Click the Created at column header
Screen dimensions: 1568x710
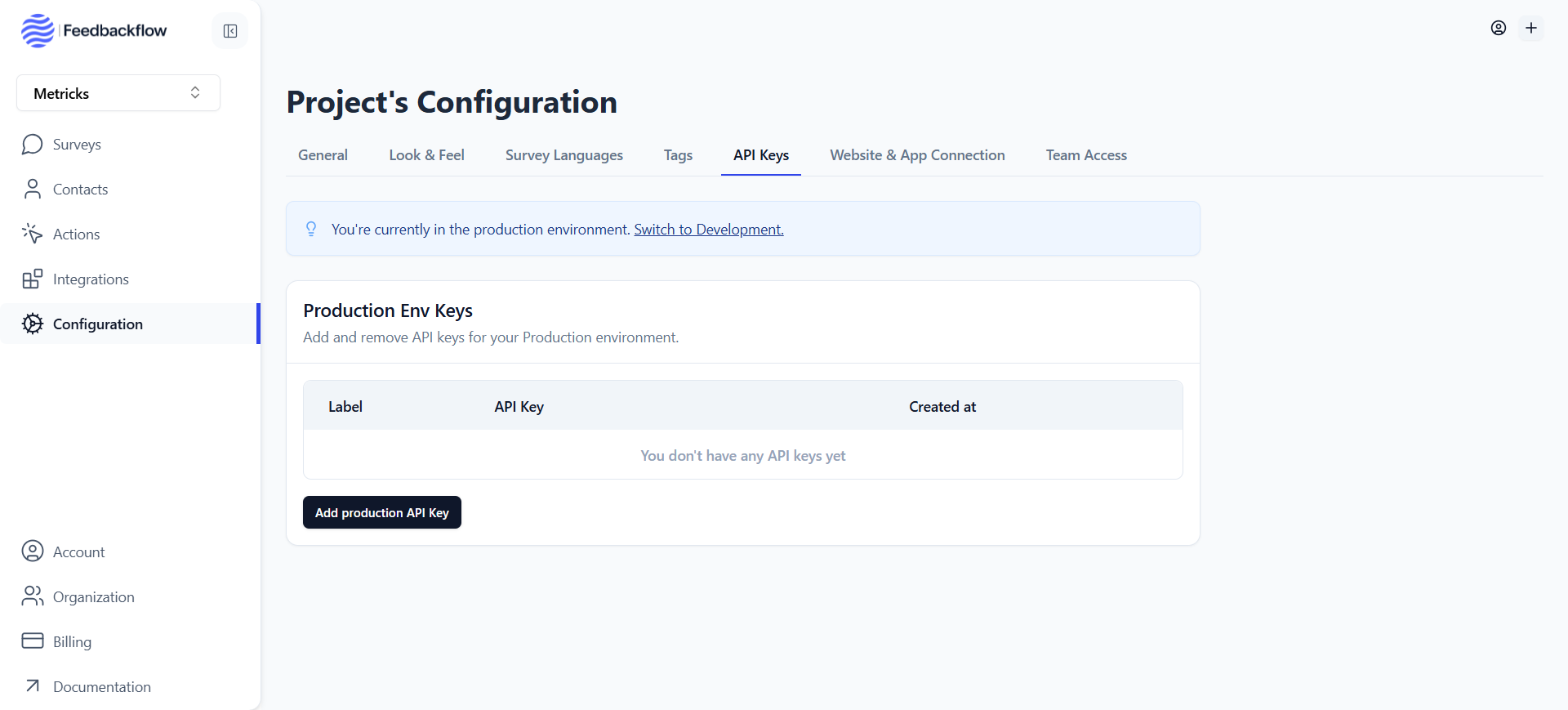pyautogui.click(x=942, y=407)
